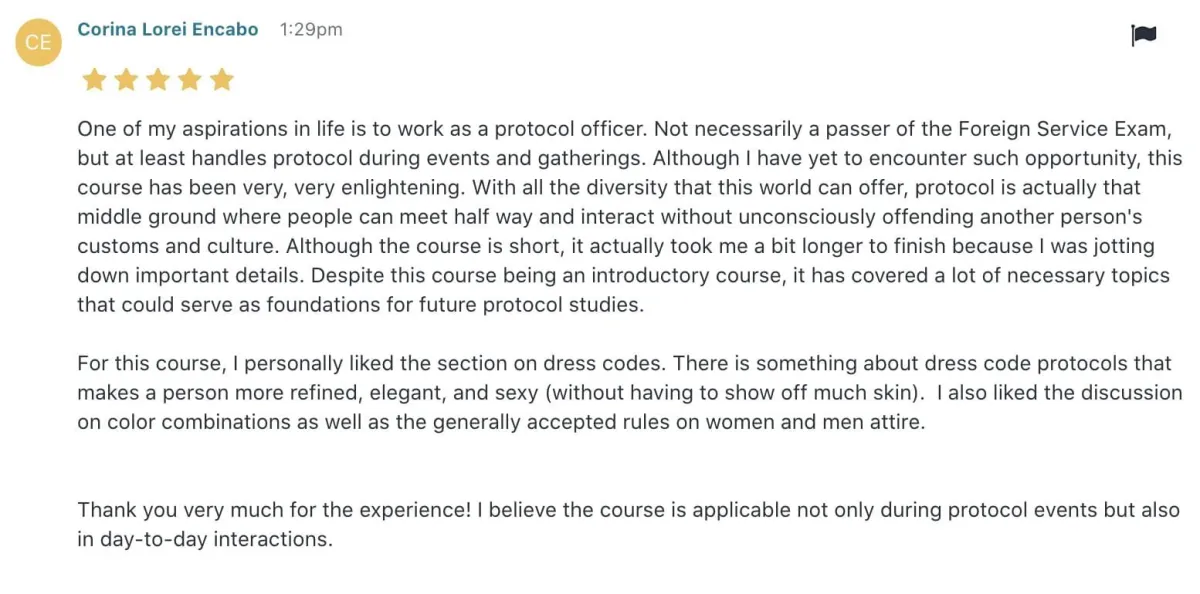
Task: Select the second rating star
Action: (x=126, y=80)
